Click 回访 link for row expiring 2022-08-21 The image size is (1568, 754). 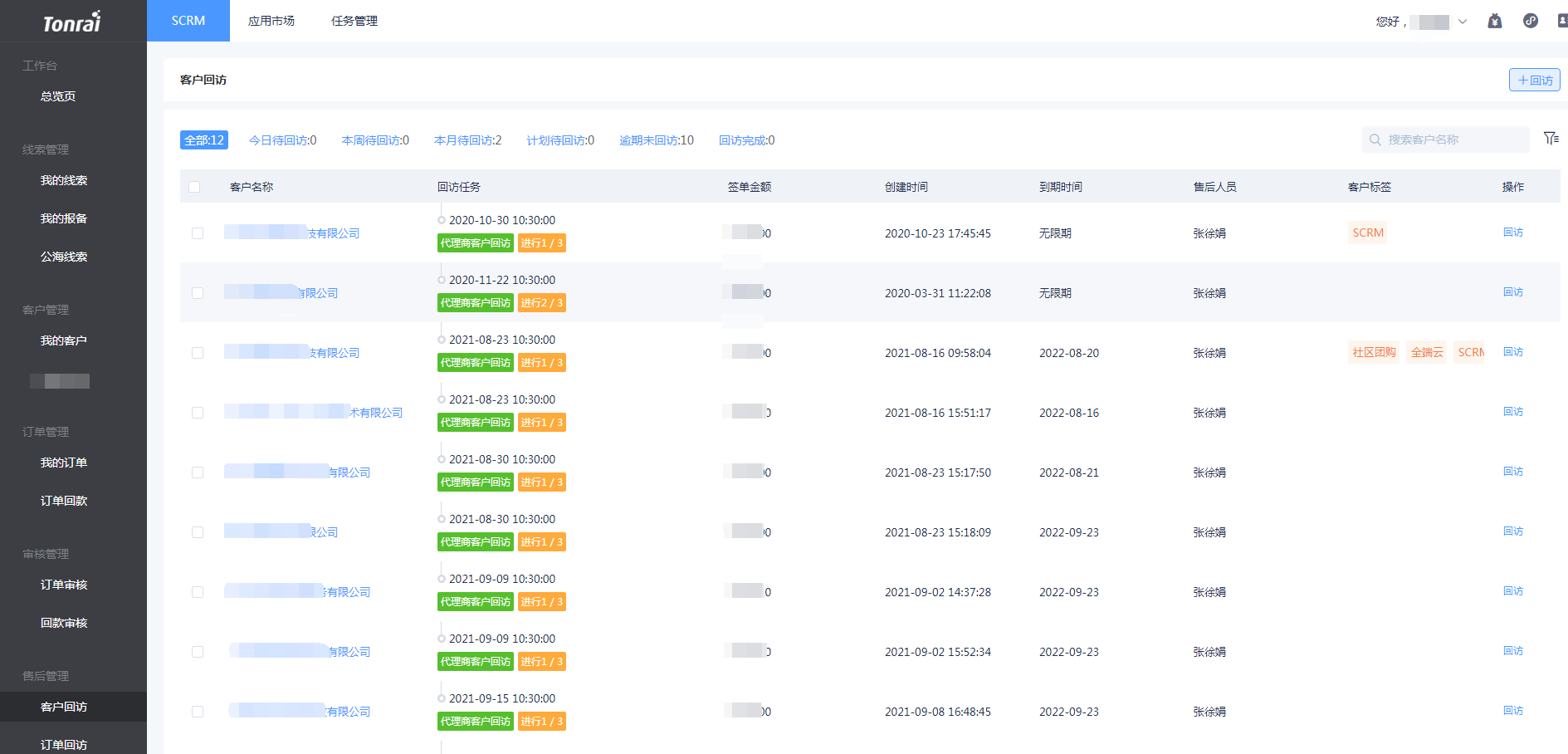click(x=1513, y=472)
